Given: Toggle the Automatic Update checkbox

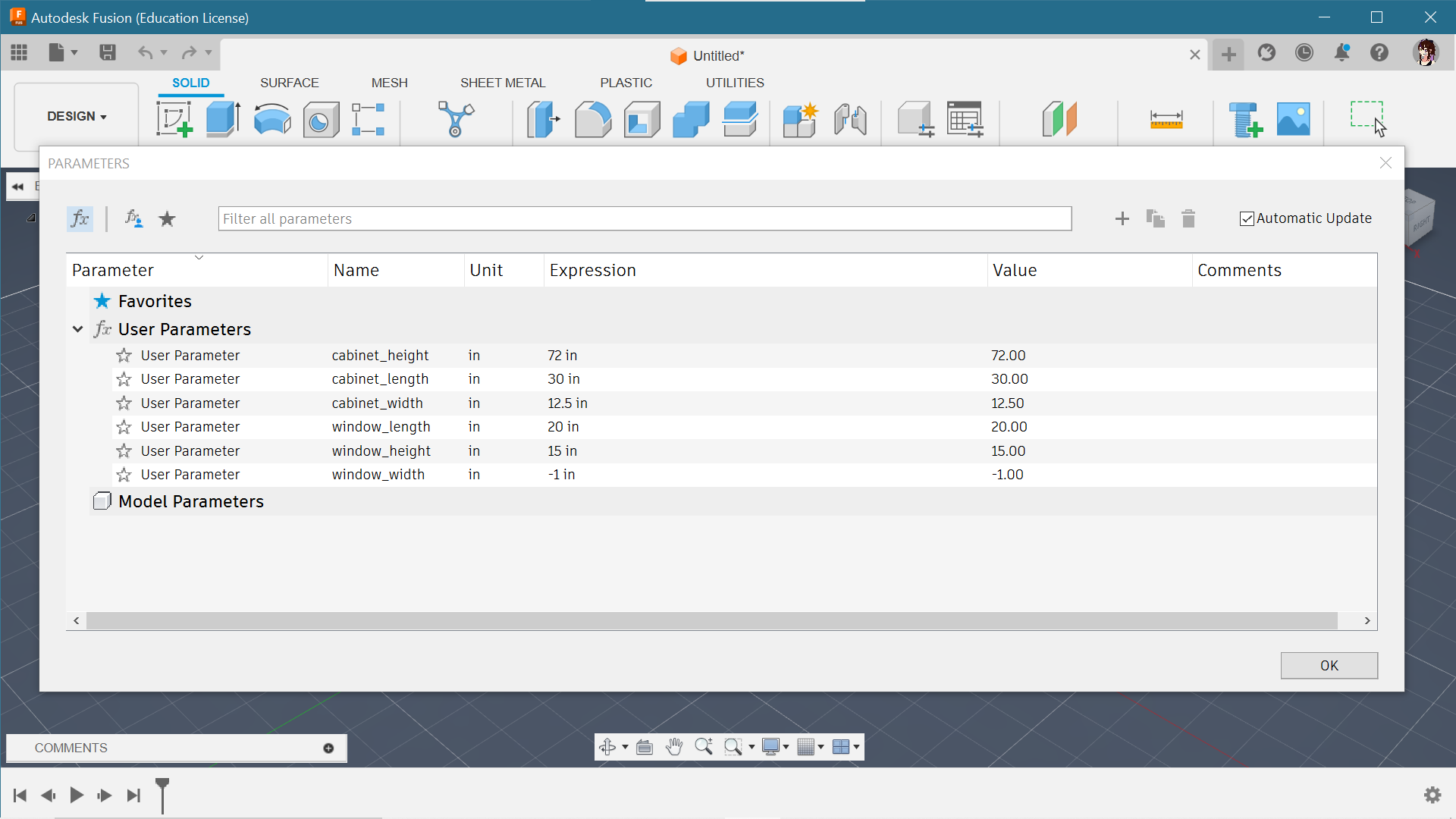Looking at the screenshot, I should coord(1247,219).
